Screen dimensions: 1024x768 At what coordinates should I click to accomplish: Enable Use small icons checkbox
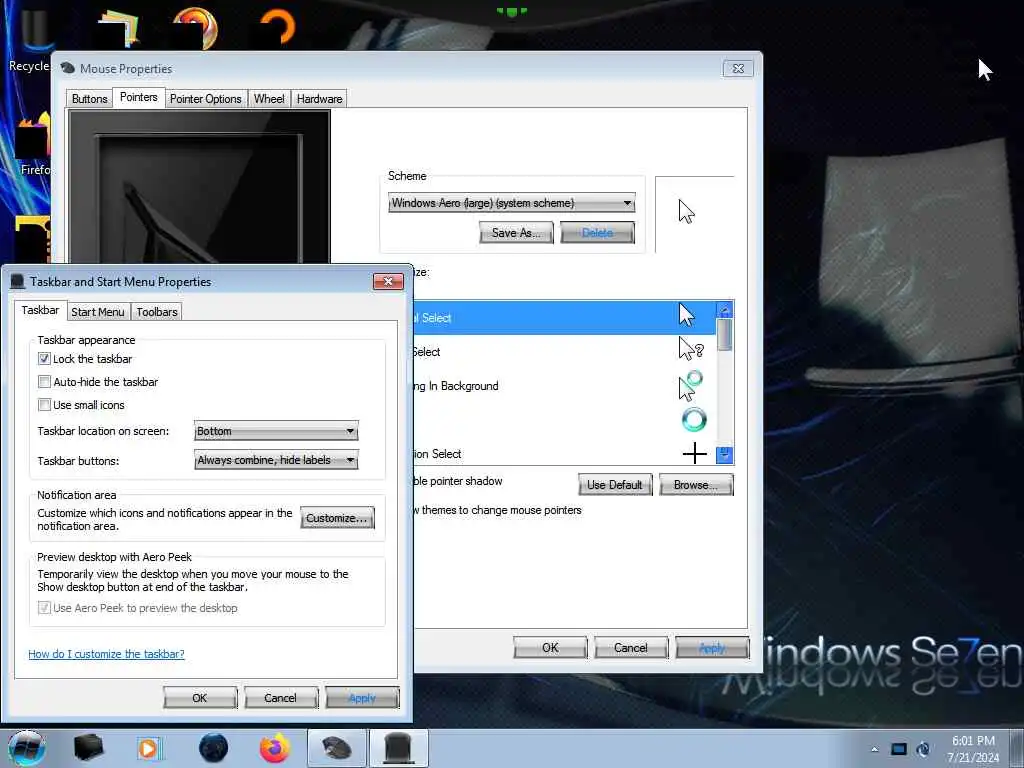tap(44, 405)
